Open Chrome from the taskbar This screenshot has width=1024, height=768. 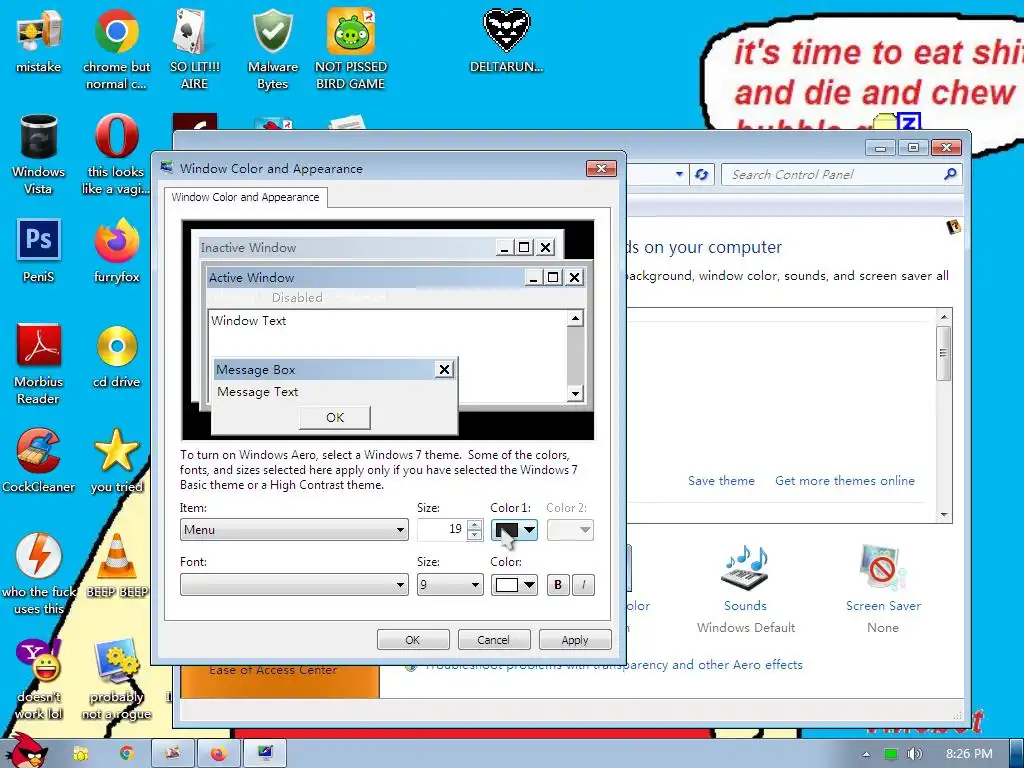(126, 753)
